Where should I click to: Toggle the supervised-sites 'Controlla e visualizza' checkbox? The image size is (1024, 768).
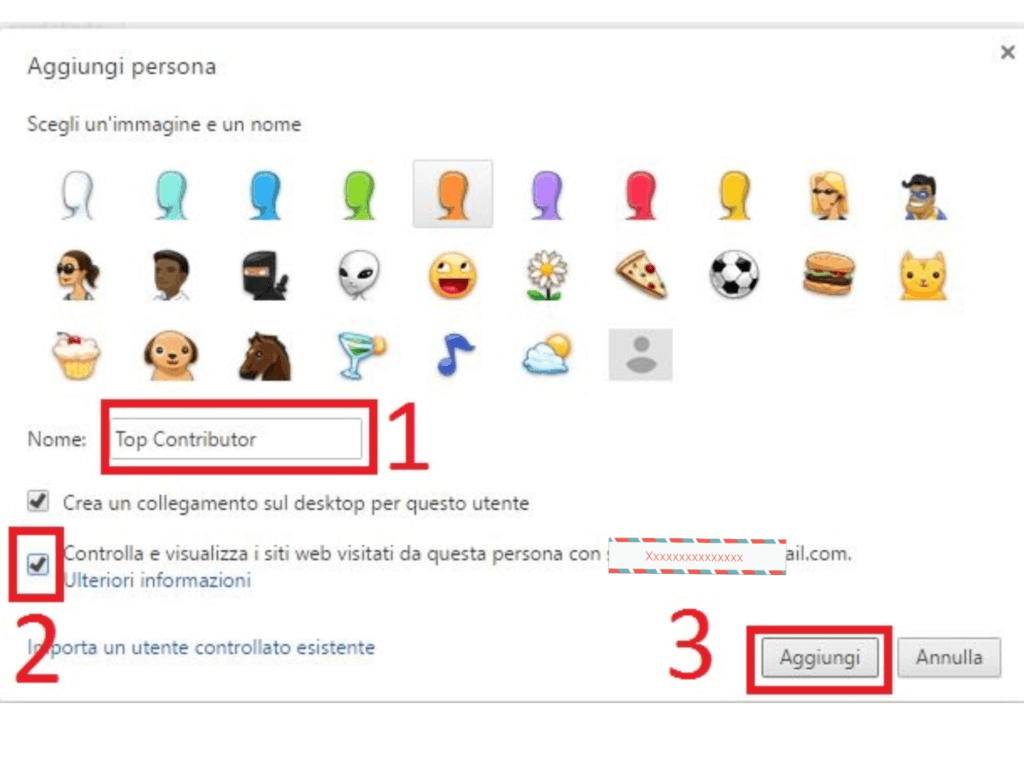coord(38,564)
